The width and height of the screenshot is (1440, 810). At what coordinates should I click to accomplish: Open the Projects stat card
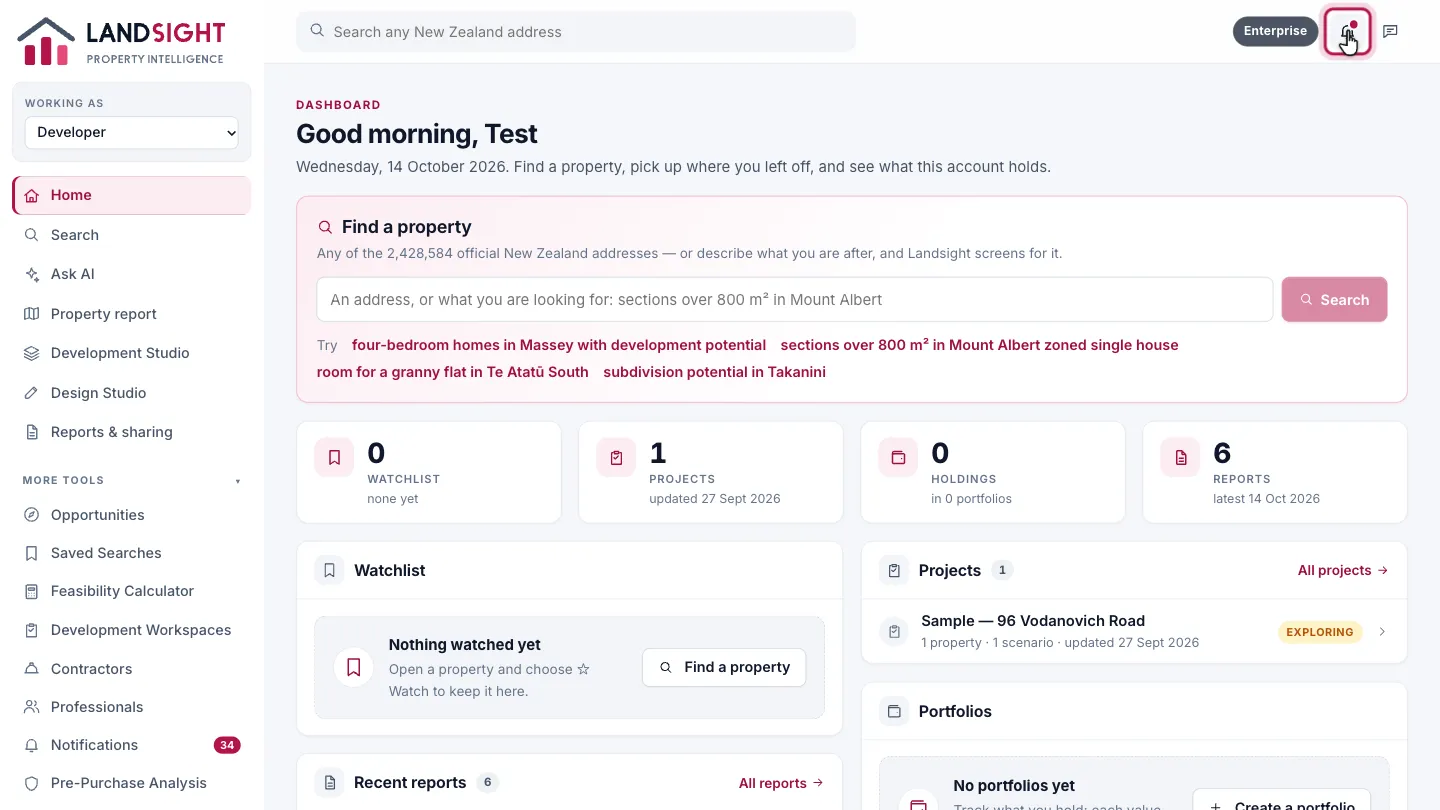point(711,472)
